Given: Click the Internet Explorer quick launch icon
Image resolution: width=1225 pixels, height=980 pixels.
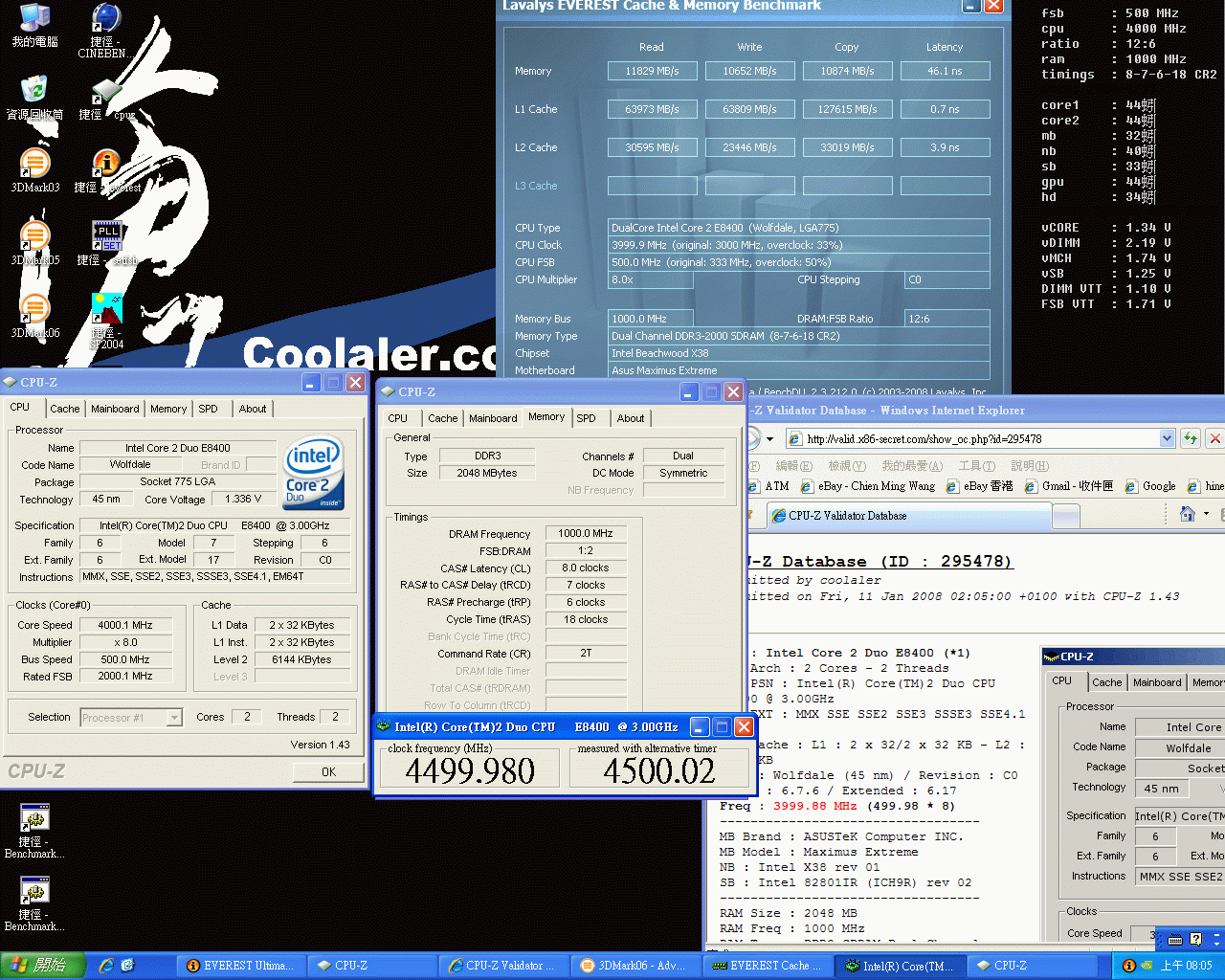Looking at the screenshot, I should 106,966.
